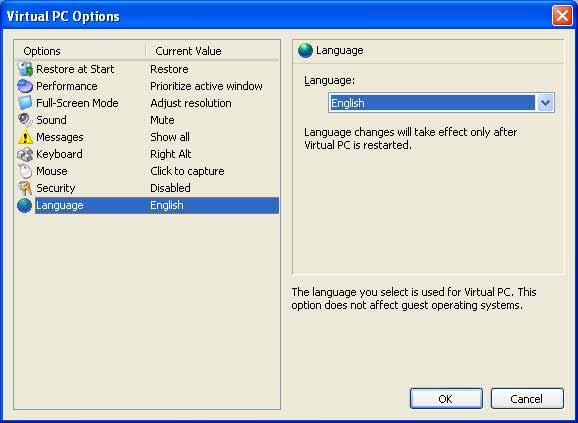The width and height of the screenshot is (578, 423).
Task: Click the globe icon in Language panel header
Action: (x=305, y=50)
